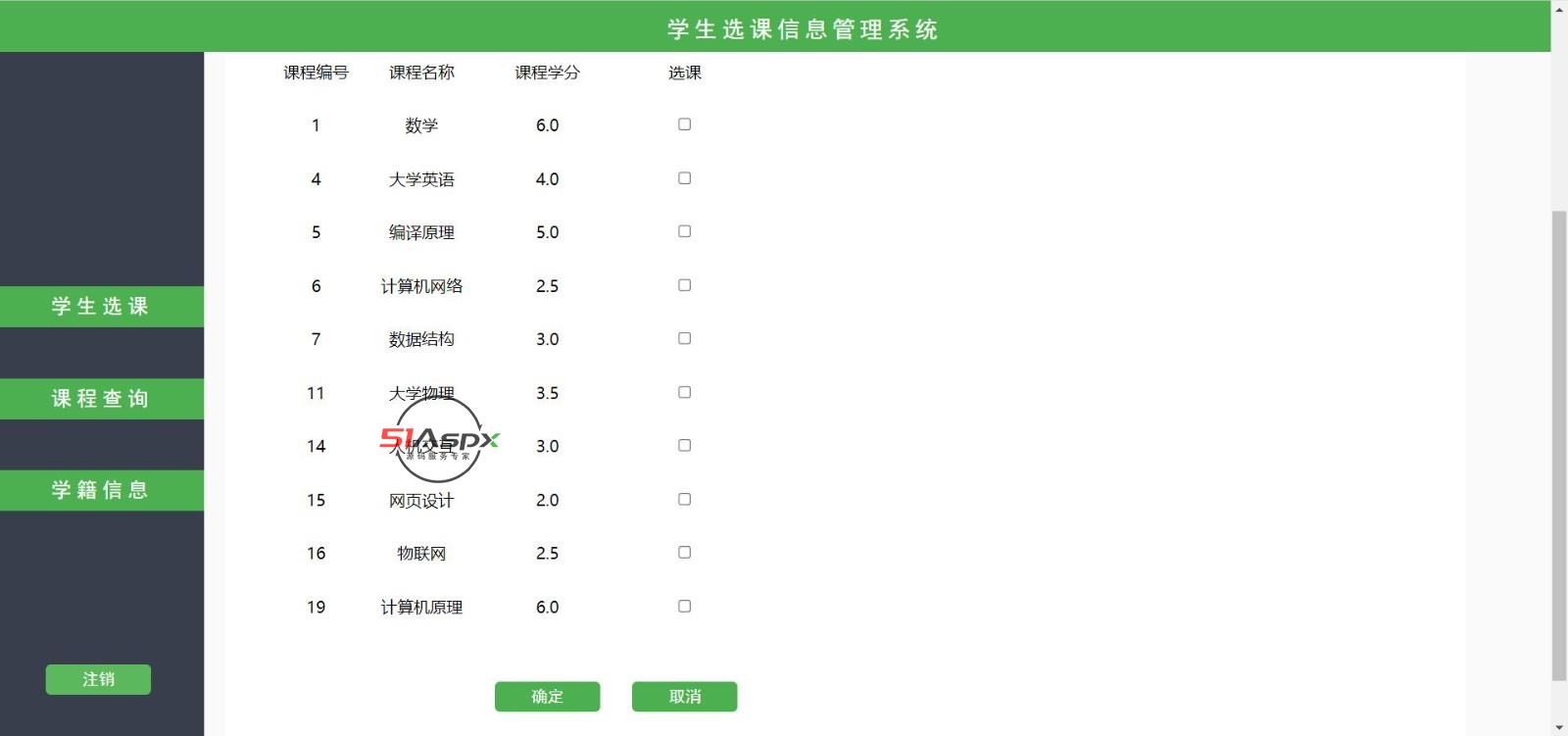
Task: Enable selection of 计算机网络 course
Action: pyautogui.click(x=684, y=285)
